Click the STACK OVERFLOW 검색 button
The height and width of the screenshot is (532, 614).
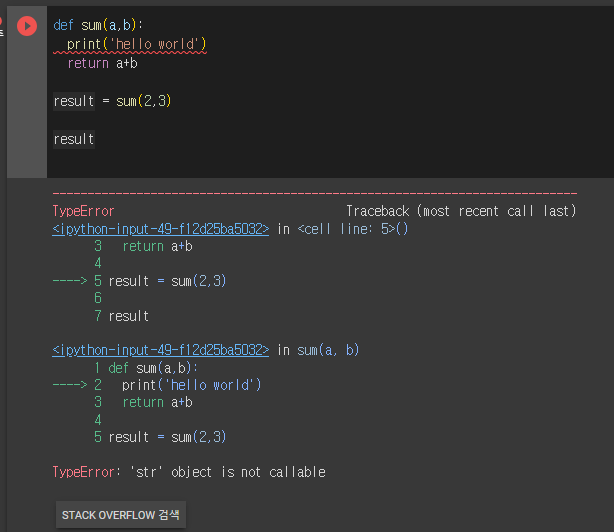[x=121, y=515]
